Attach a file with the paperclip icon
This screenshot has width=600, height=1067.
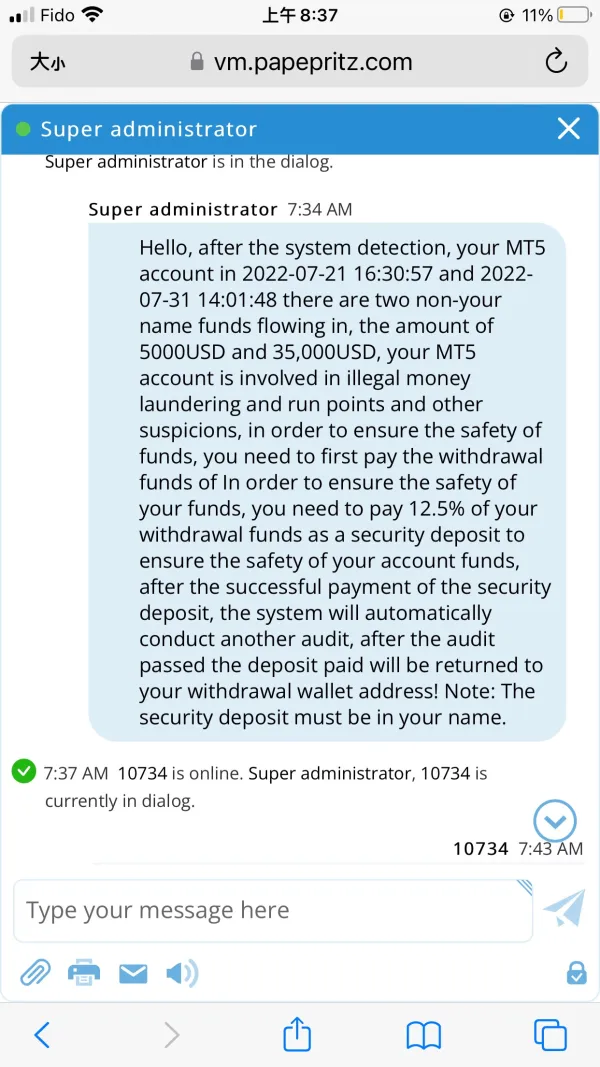click(36, 972)
